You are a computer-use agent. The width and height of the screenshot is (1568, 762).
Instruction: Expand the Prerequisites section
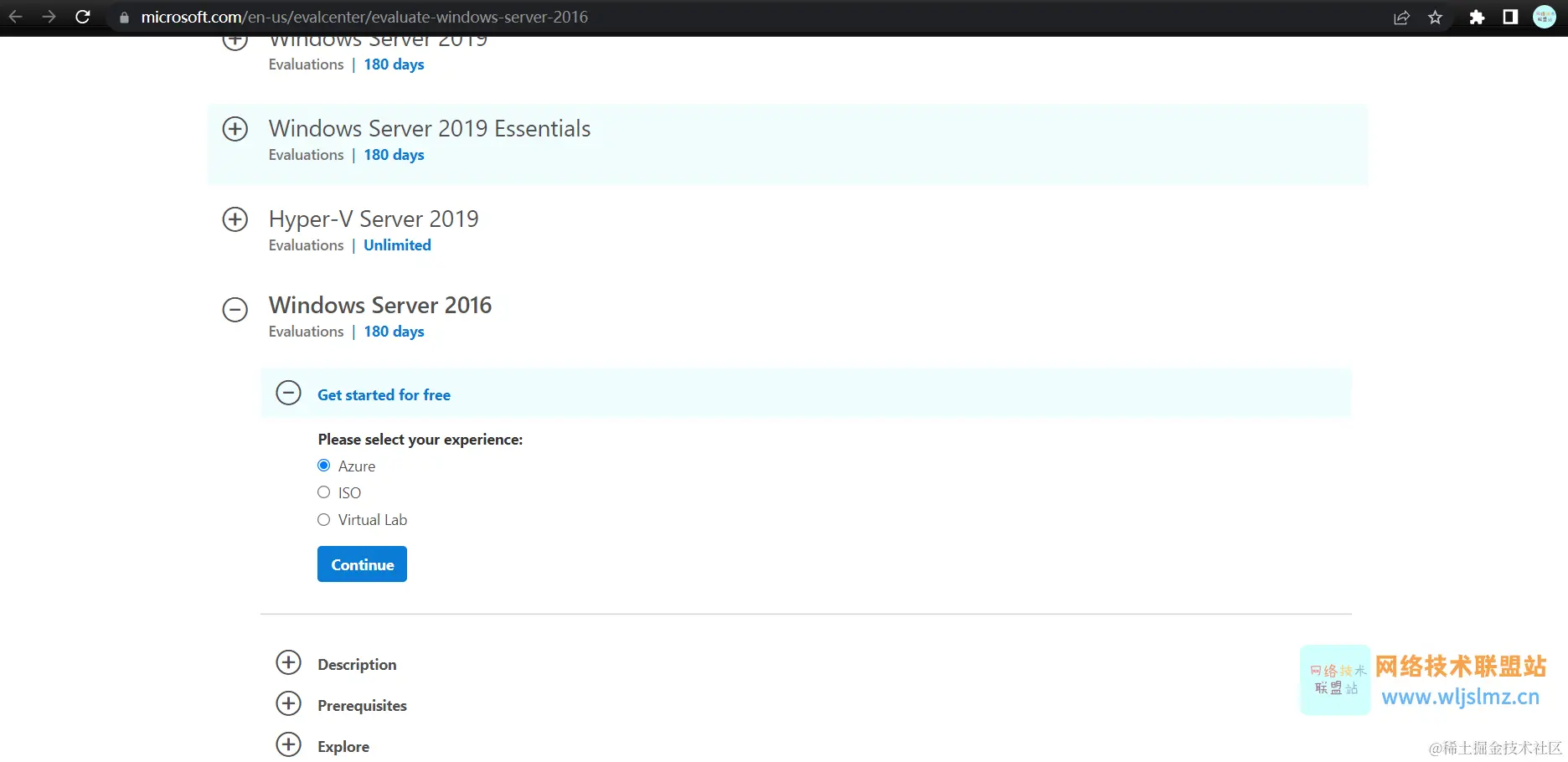(289, 703)
